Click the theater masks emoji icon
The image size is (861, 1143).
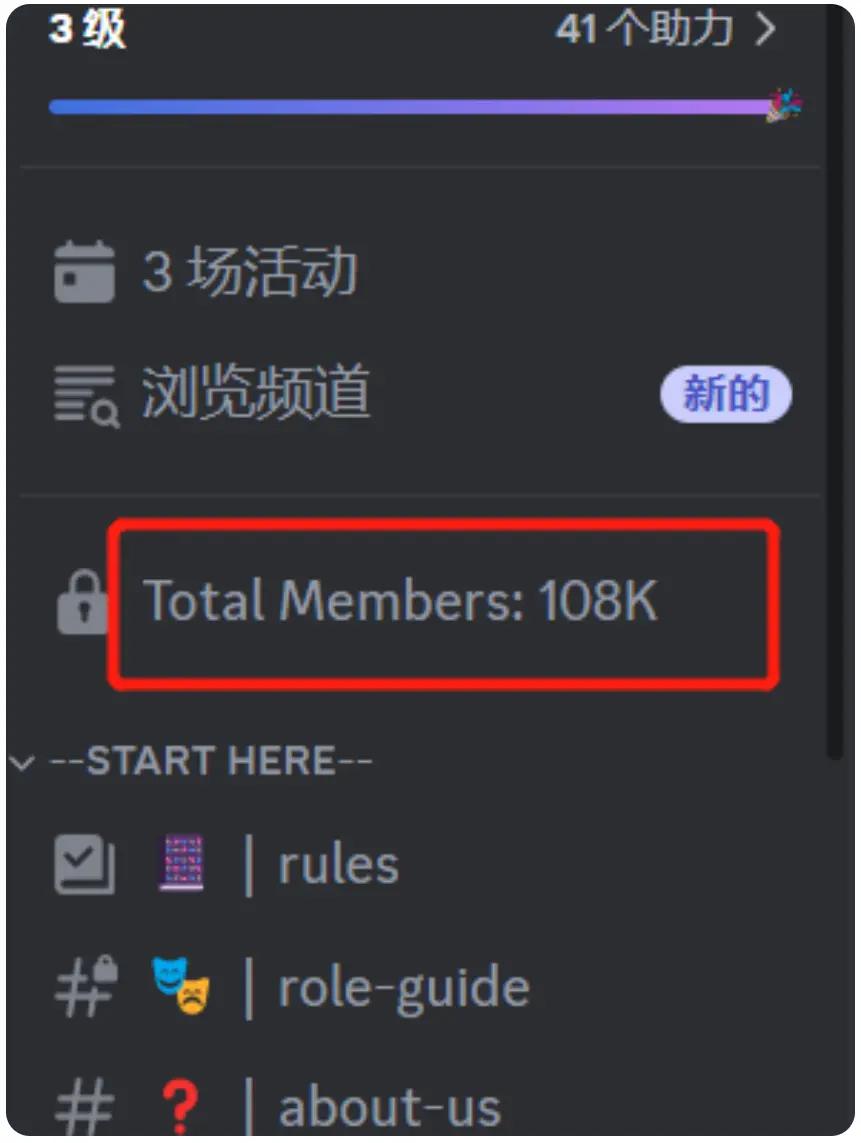(x=181, y=986)
